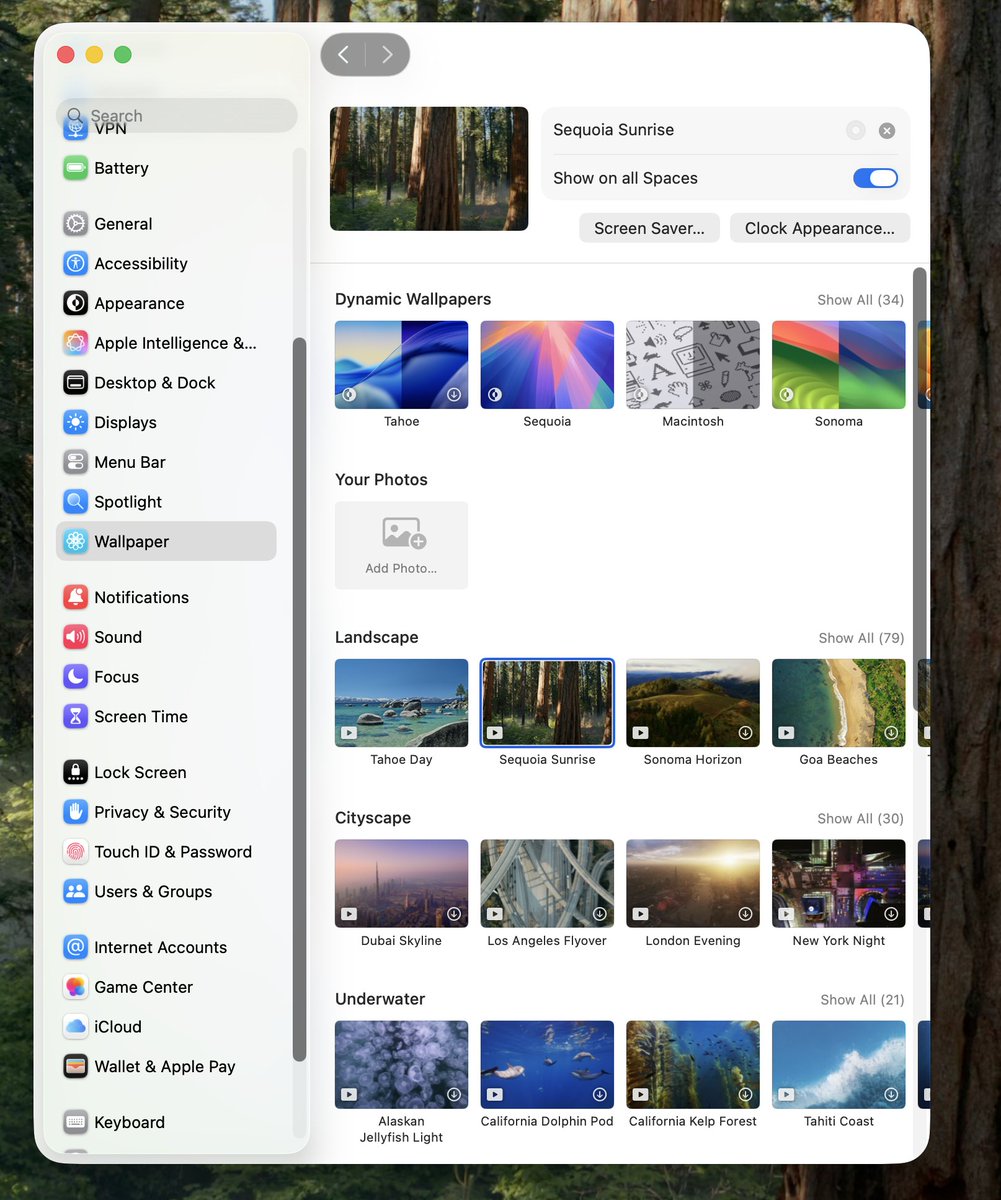This screenshot has width=1001, height=1200.
Task: Go back with the left chevron
Action: 343,55
